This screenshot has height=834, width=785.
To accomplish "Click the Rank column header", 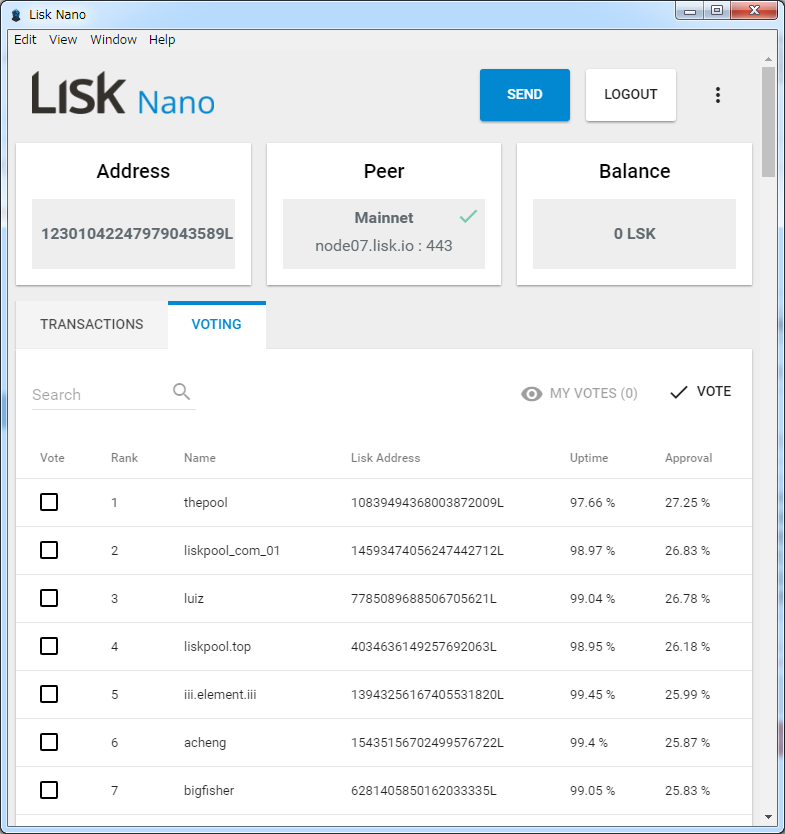I will [x=124, y=458].
